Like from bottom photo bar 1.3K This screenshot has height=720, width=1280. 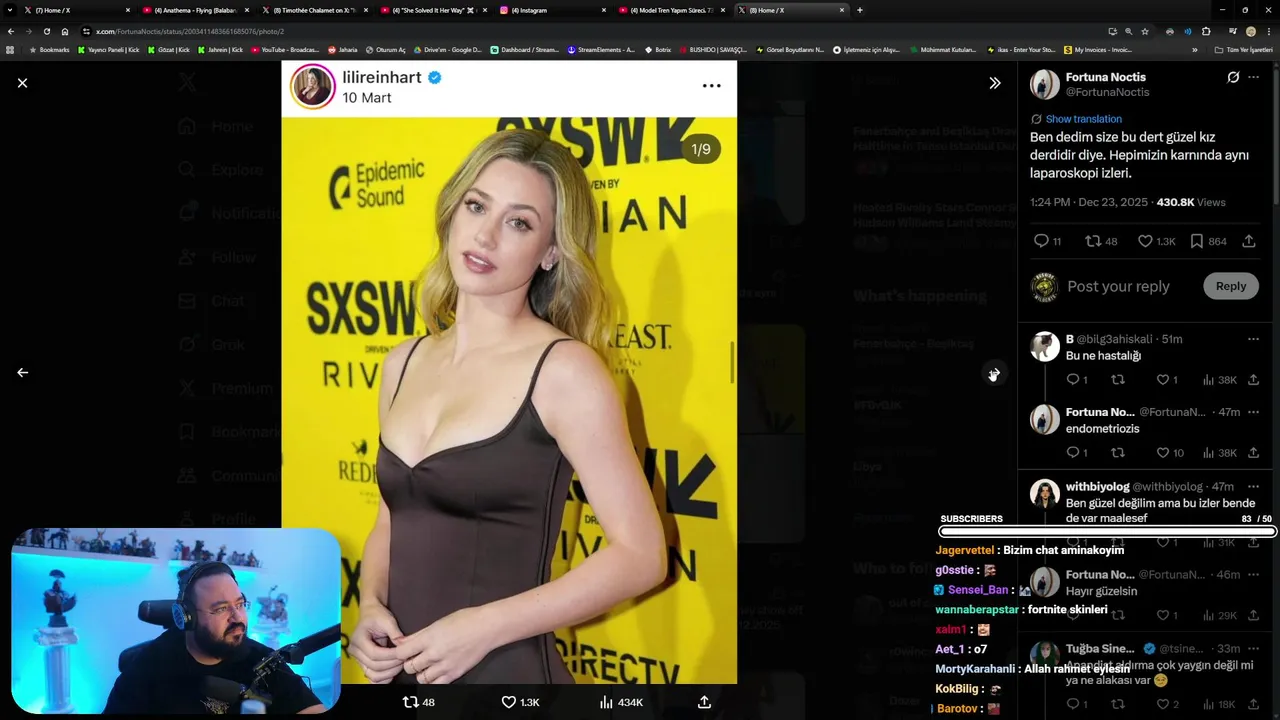(x=520, y=702)
